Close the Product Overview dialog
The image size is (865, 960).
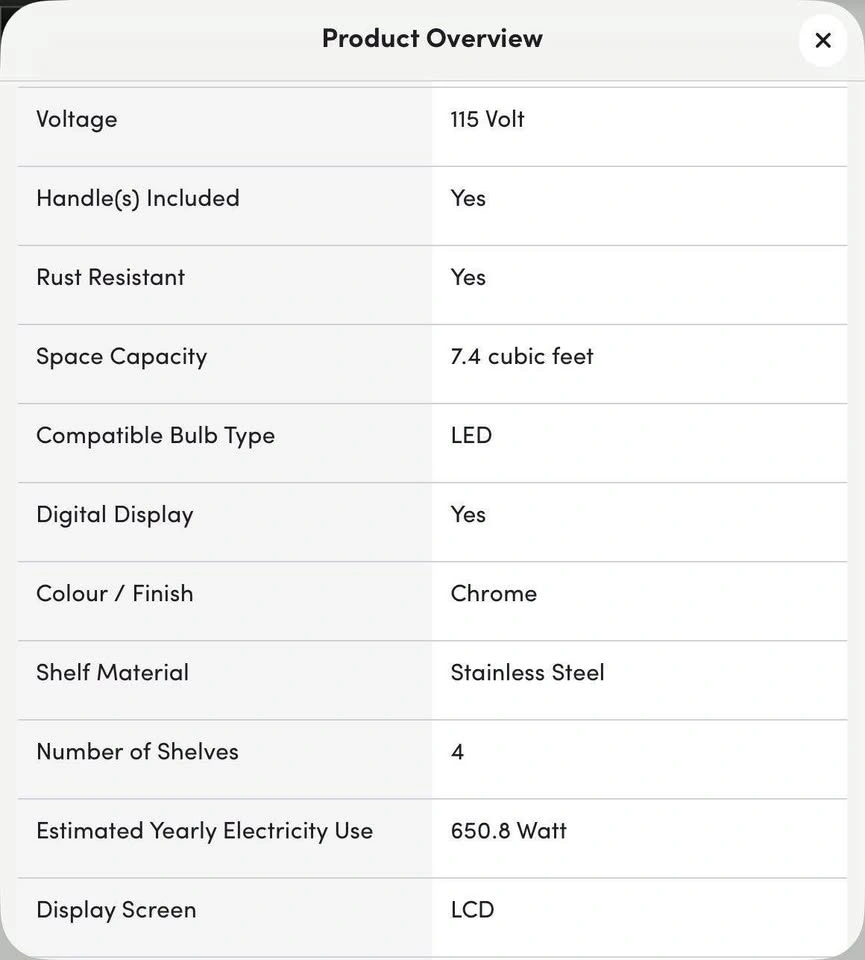[x=823, y=40]
